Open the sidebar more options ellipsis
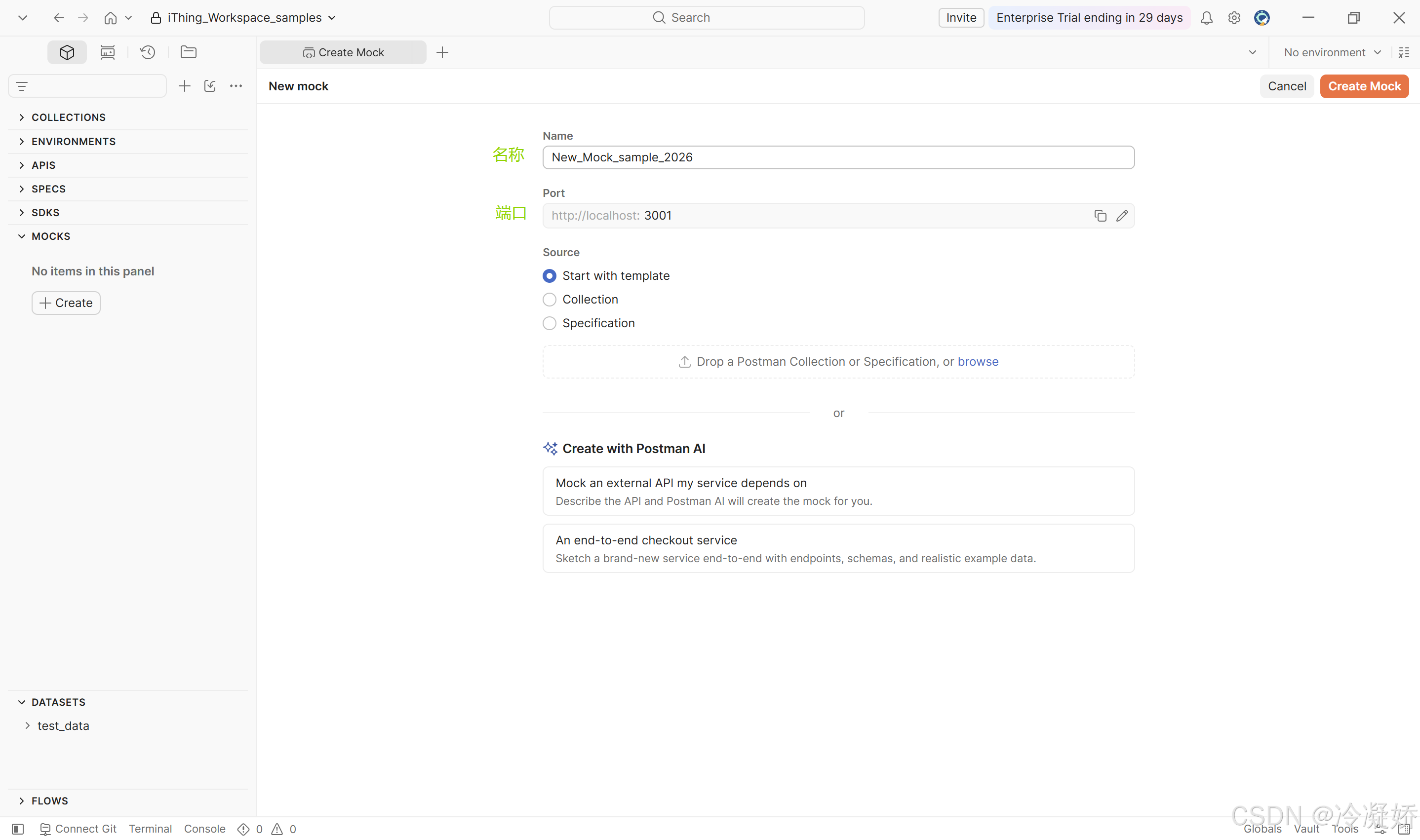 (x=236, y=86)
